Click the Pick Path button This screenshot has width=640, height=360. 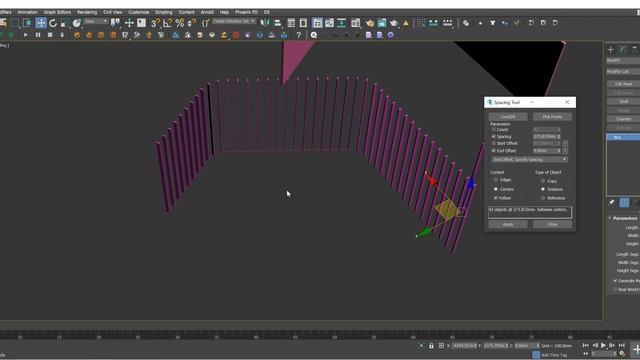click(x=508, y=117)
